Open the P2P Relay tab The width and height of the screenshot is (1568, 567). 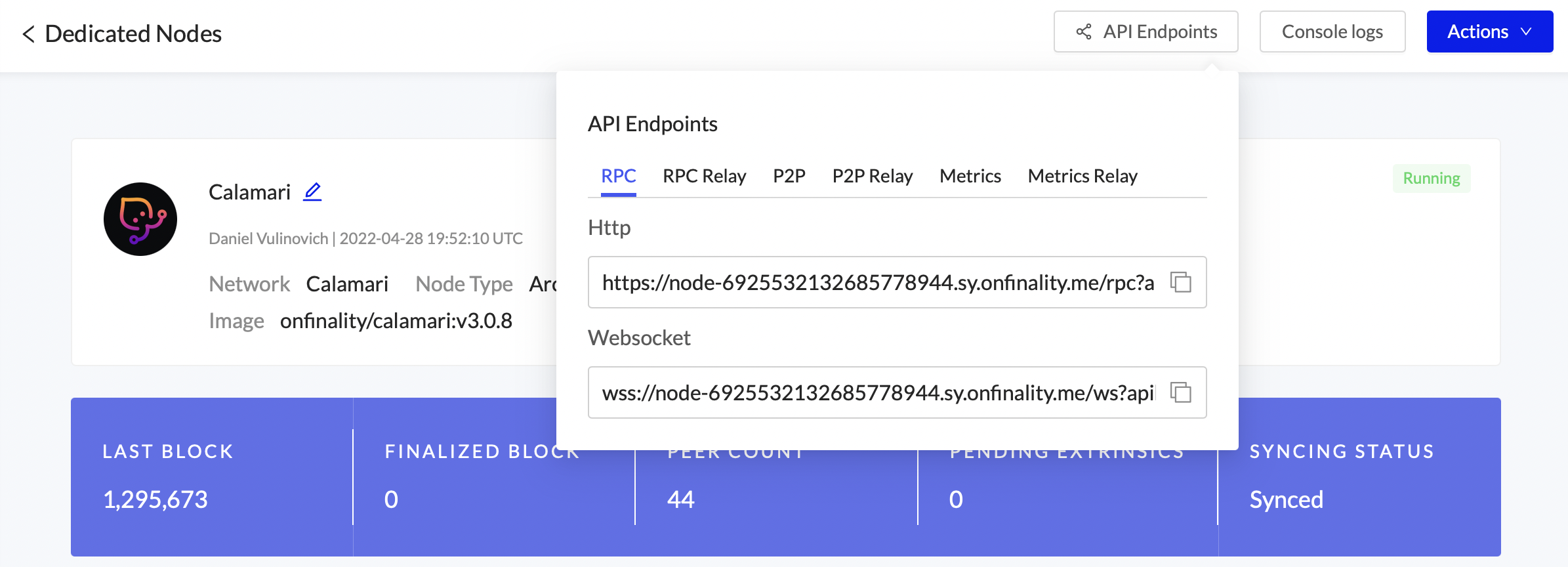coord(872,176)
